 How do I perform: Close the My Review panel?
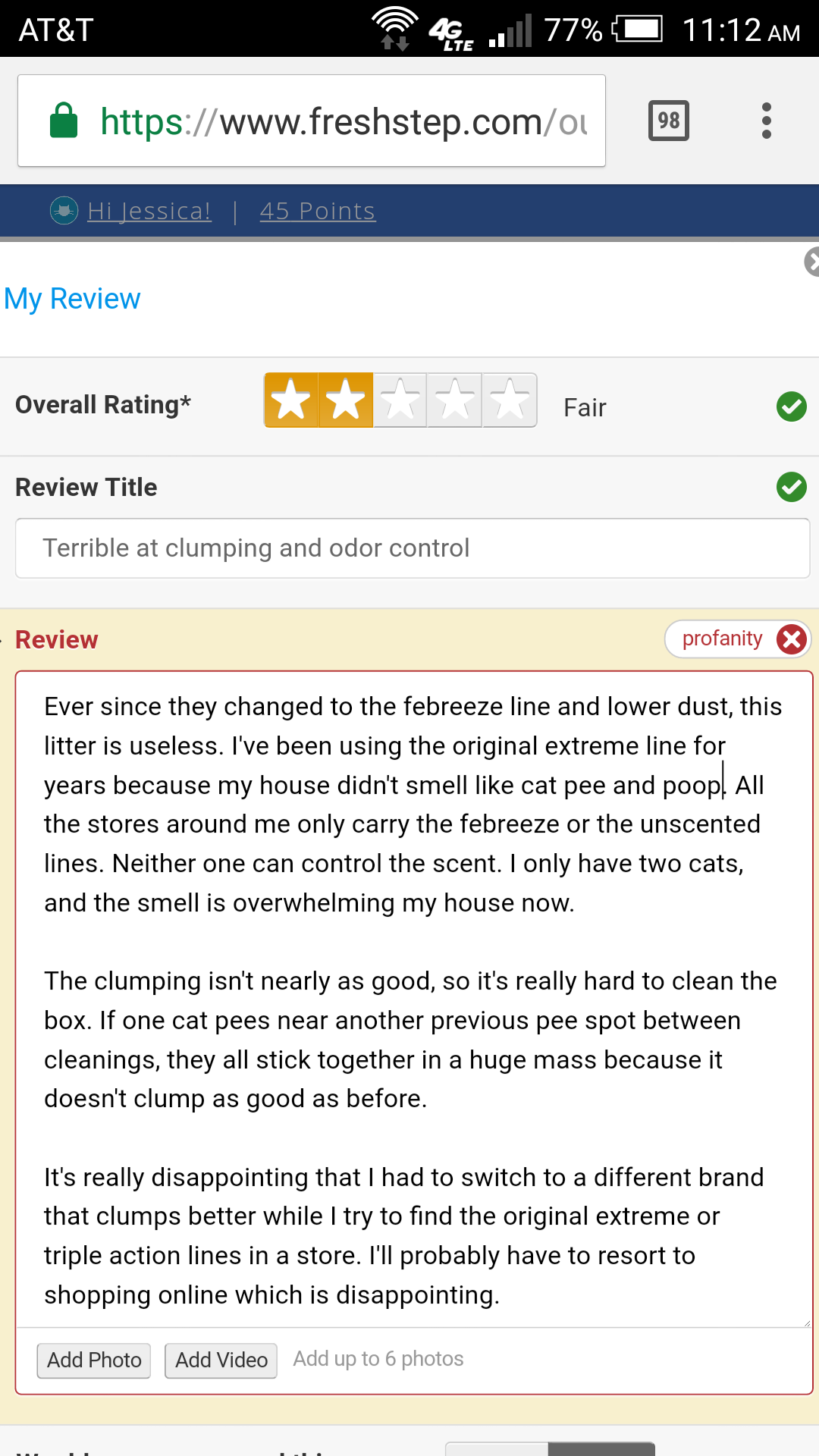[x=811, y=262]
